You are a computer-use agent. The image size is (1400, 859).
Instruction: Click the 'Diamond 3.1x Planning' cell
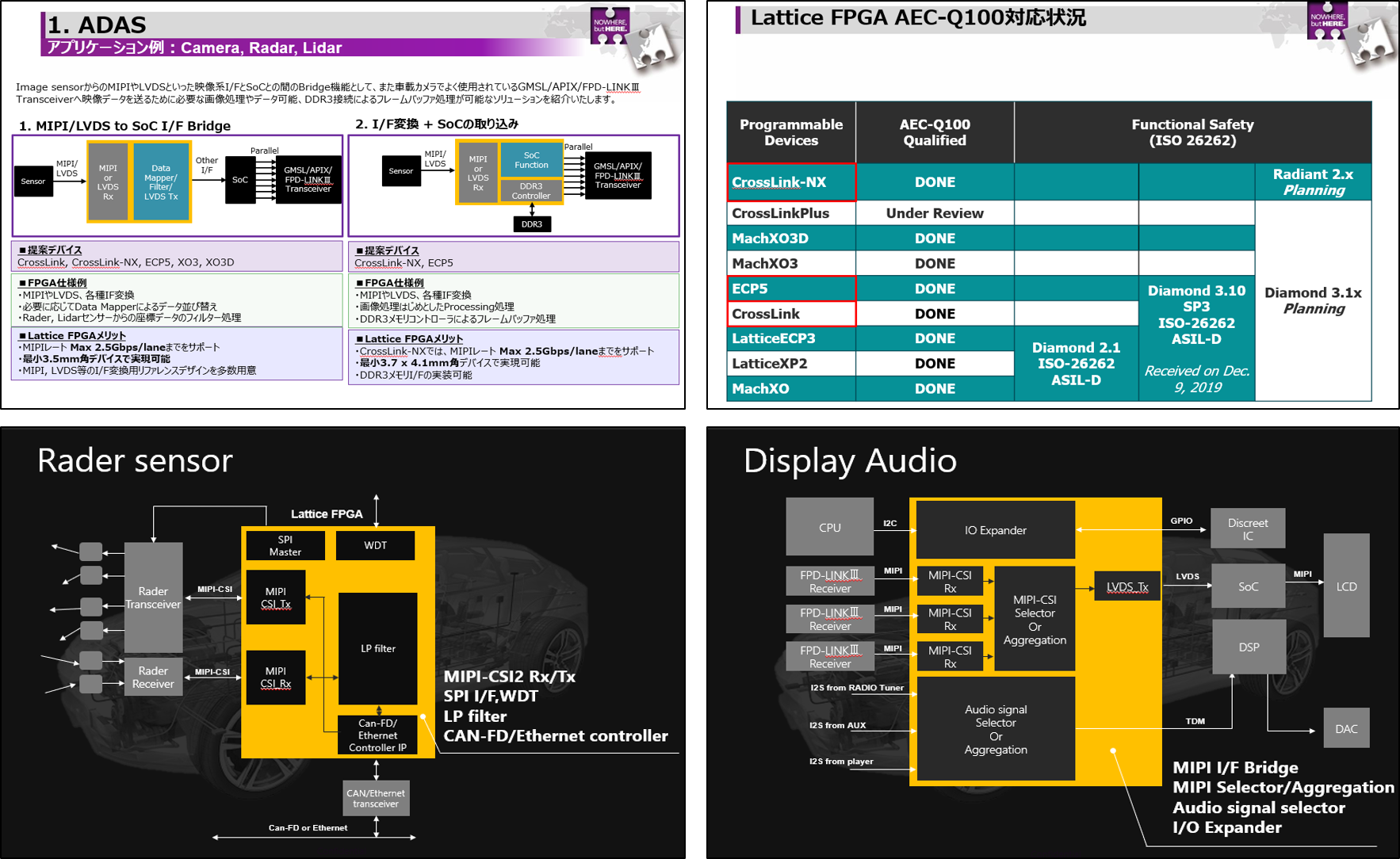(1313, 300)
